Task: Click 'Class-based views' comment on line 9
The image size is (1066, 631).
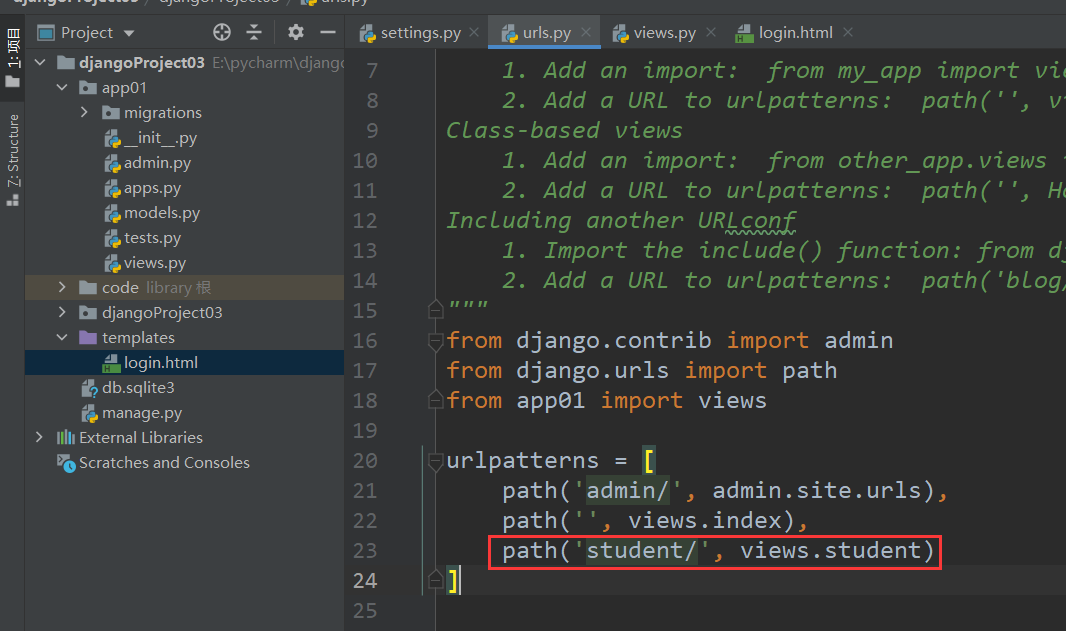Action: [564, 130]
